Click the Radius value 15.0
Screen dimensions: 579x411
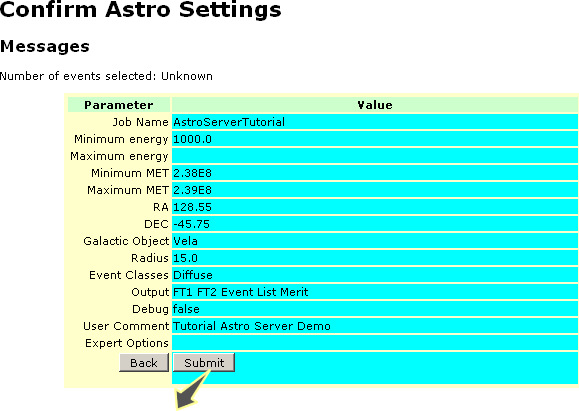[185, 258]
